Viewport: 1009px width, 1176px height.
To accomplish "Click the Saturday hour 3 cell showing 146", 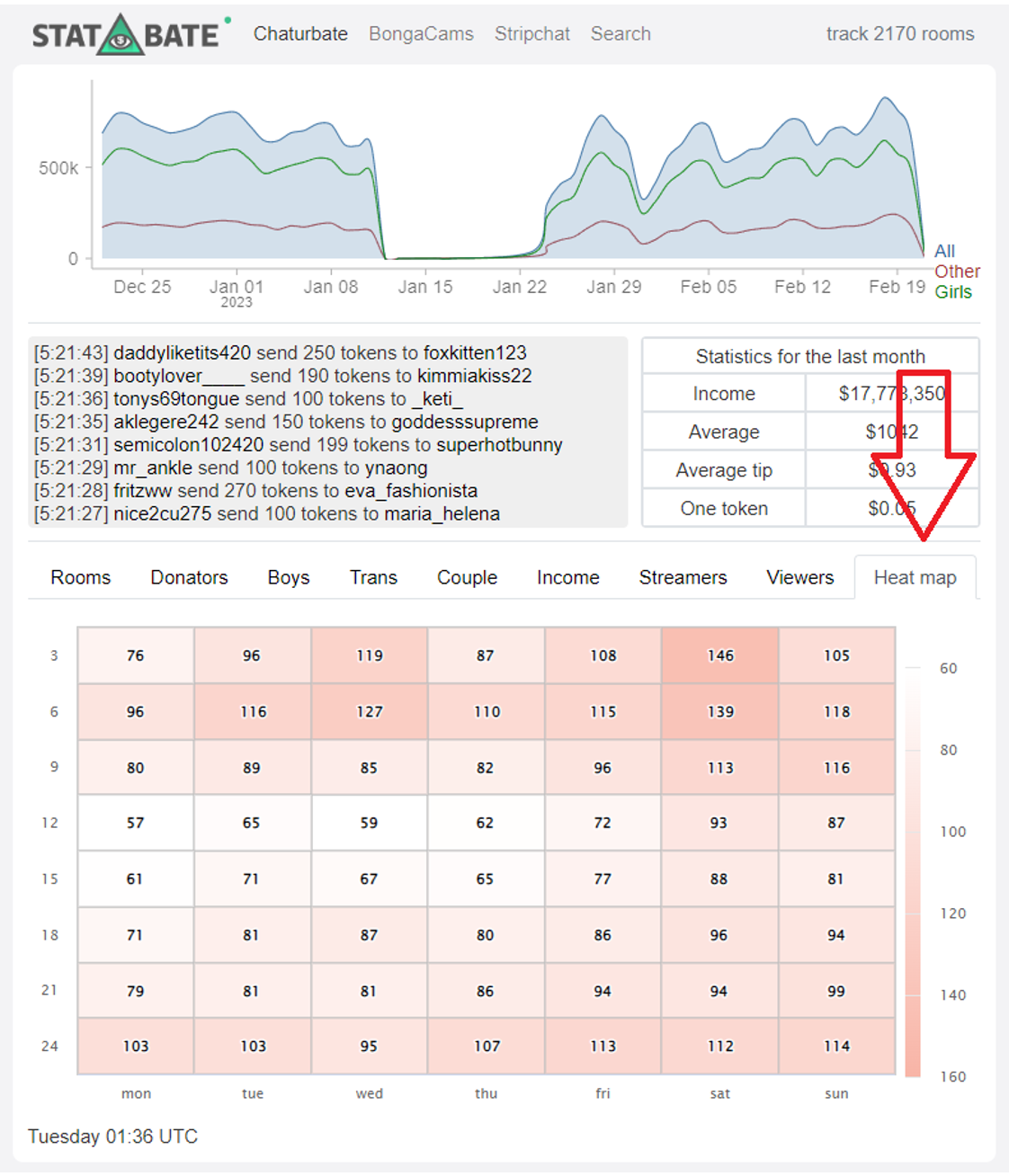I will (x=720, y=655).
